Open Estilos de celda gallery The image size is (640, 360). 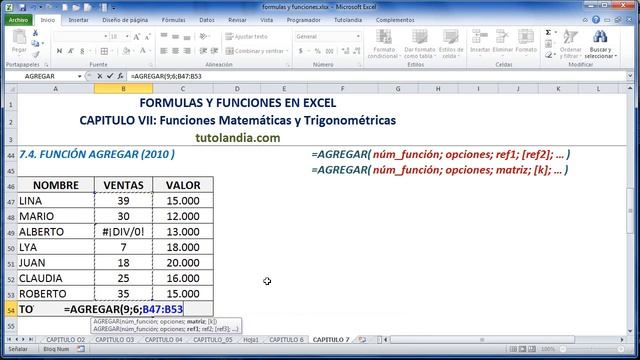pyautogui.click(x=451, y=44)
